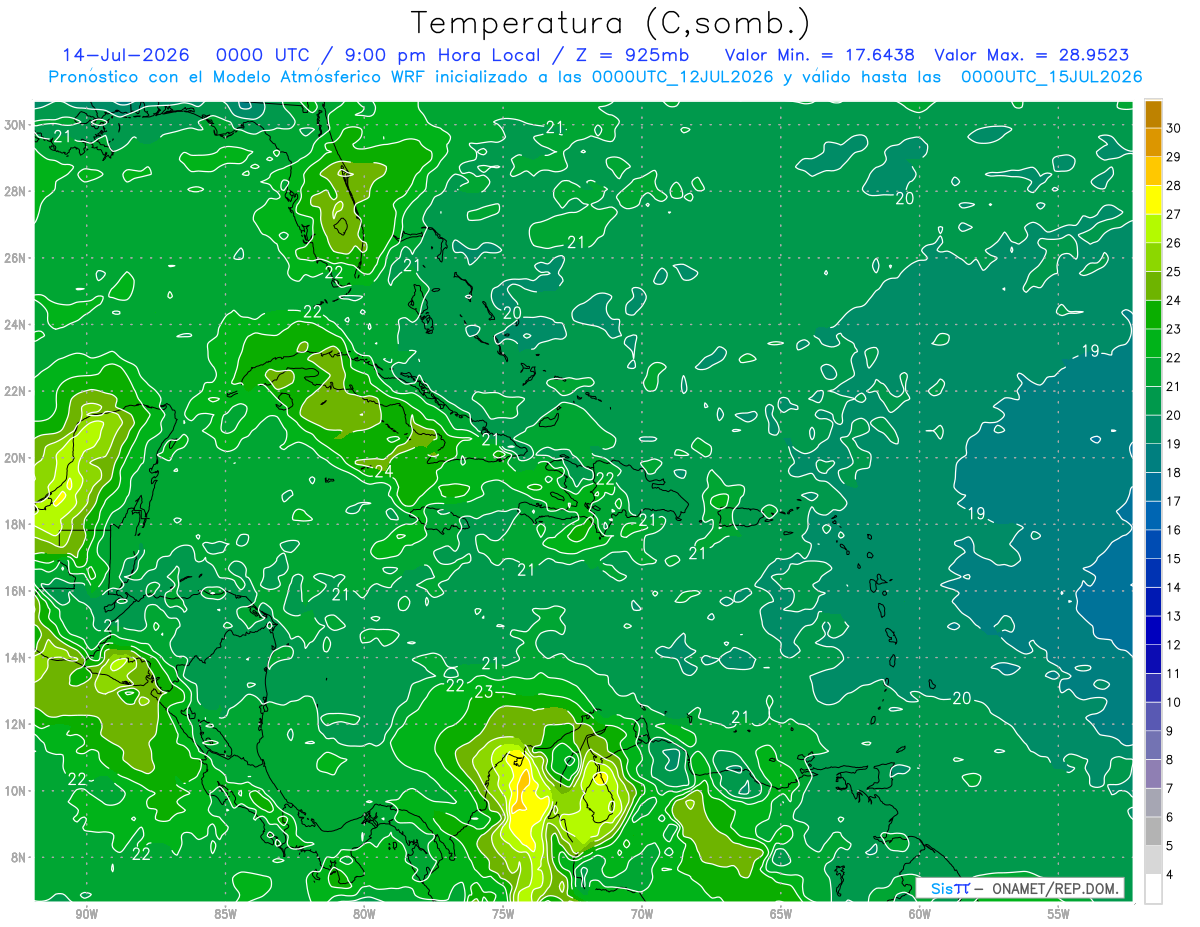Screen dimensions: 1200x927
Task: Click the "24" contour label near Cuba
Action: coord(384,472)
